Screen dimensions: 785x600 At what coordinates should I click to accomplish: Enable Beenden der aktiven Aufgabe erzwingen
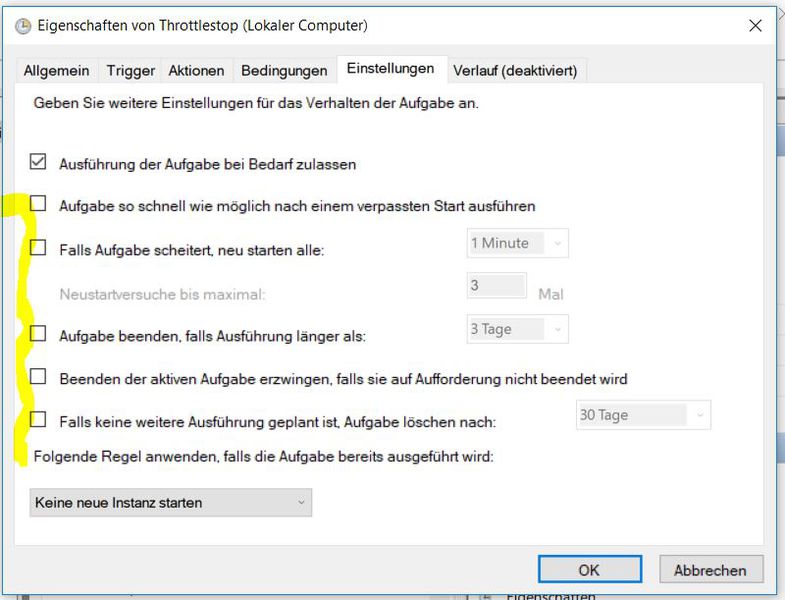[x=38, y=376]
